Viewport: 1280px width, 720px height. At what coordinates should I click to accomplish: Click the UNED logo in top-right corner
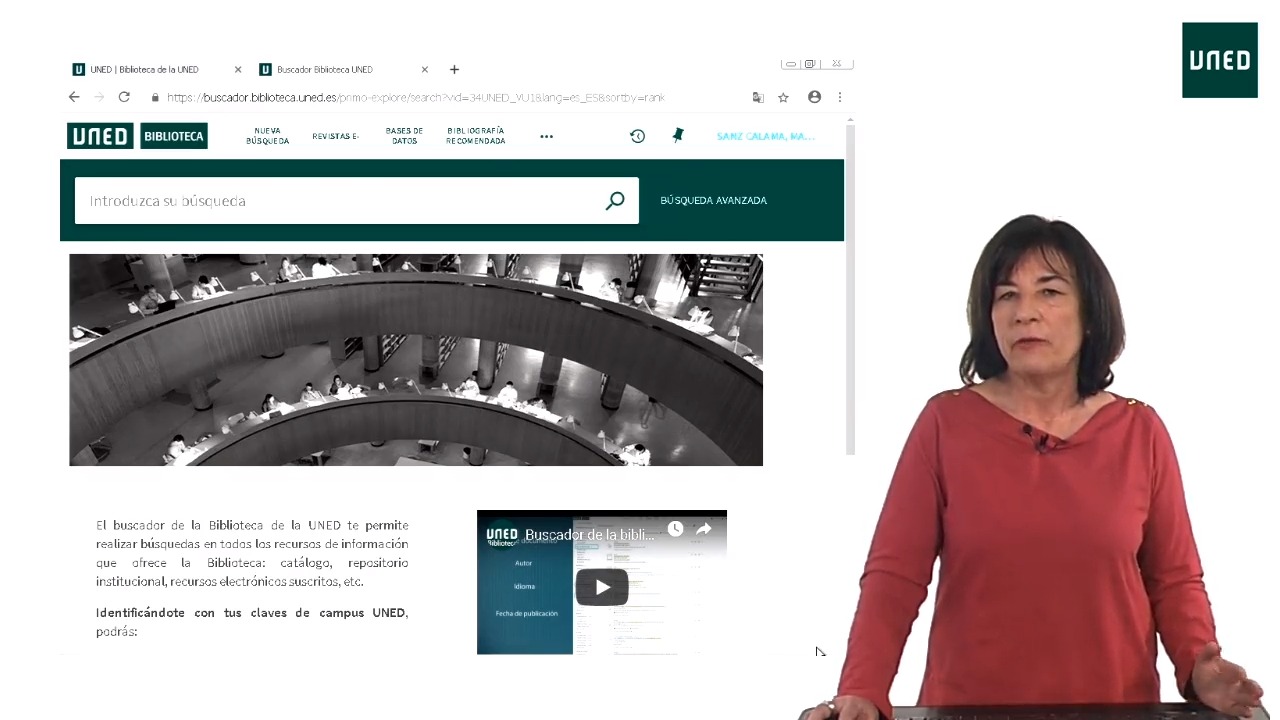[x=1220, y=60]
